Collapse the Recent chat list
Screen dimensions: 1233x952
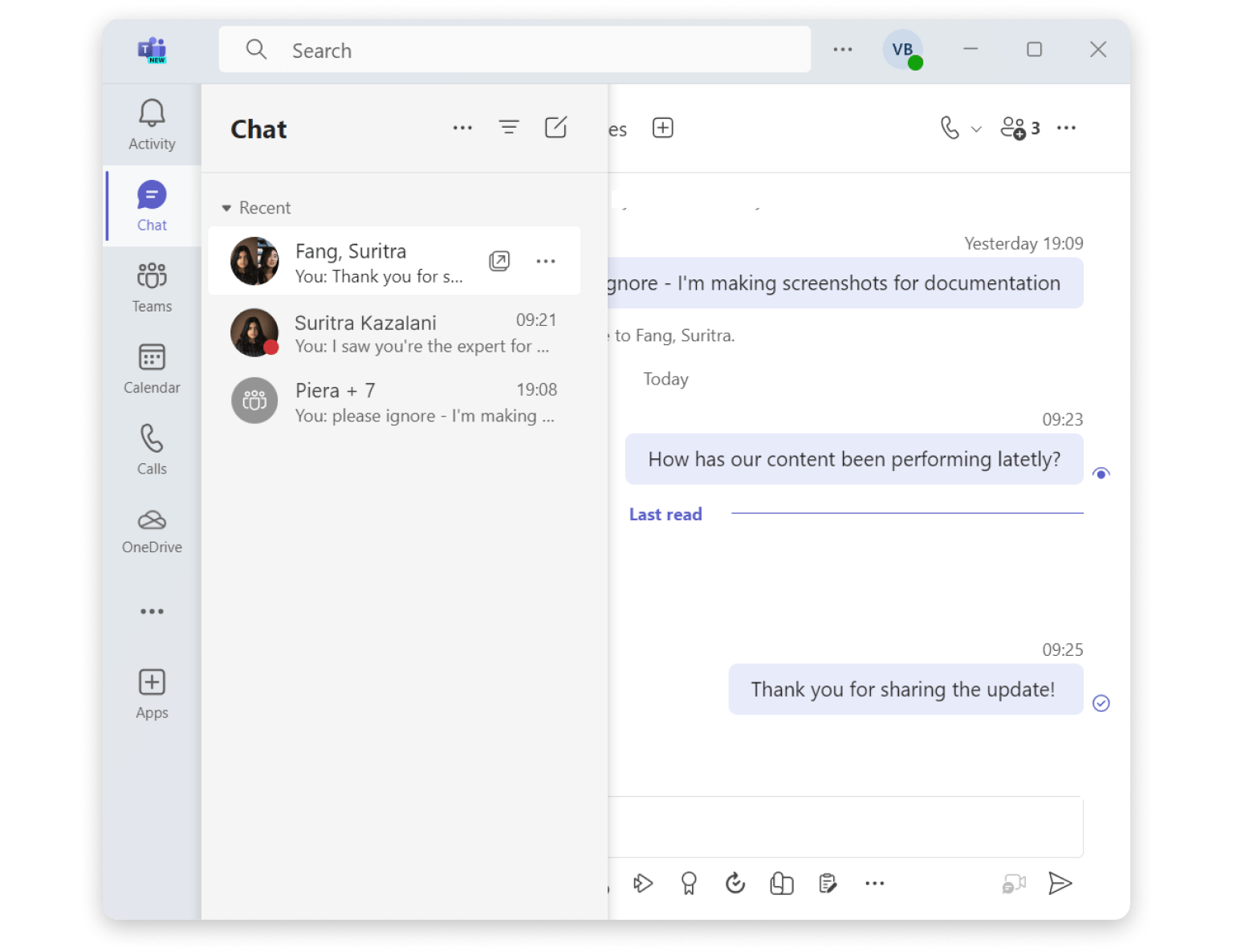click(226, 208)
